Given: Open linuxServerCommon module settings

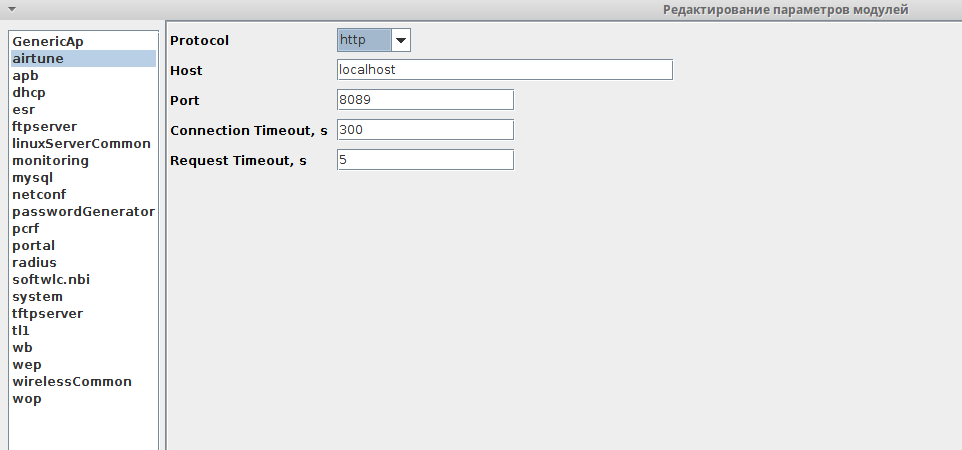Looking at the screenshot, I should tap(81, 144).
